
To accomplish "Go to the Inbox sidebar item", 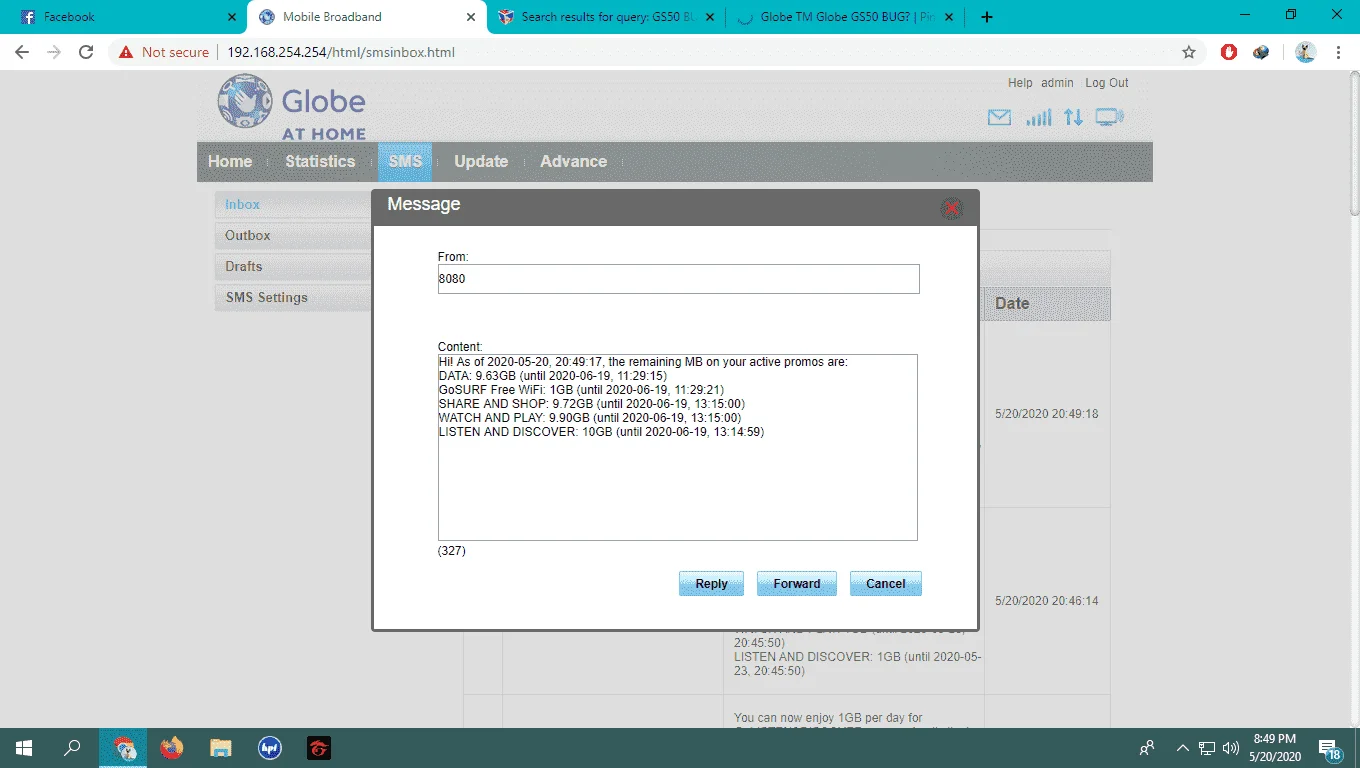I will pos(293,204).
